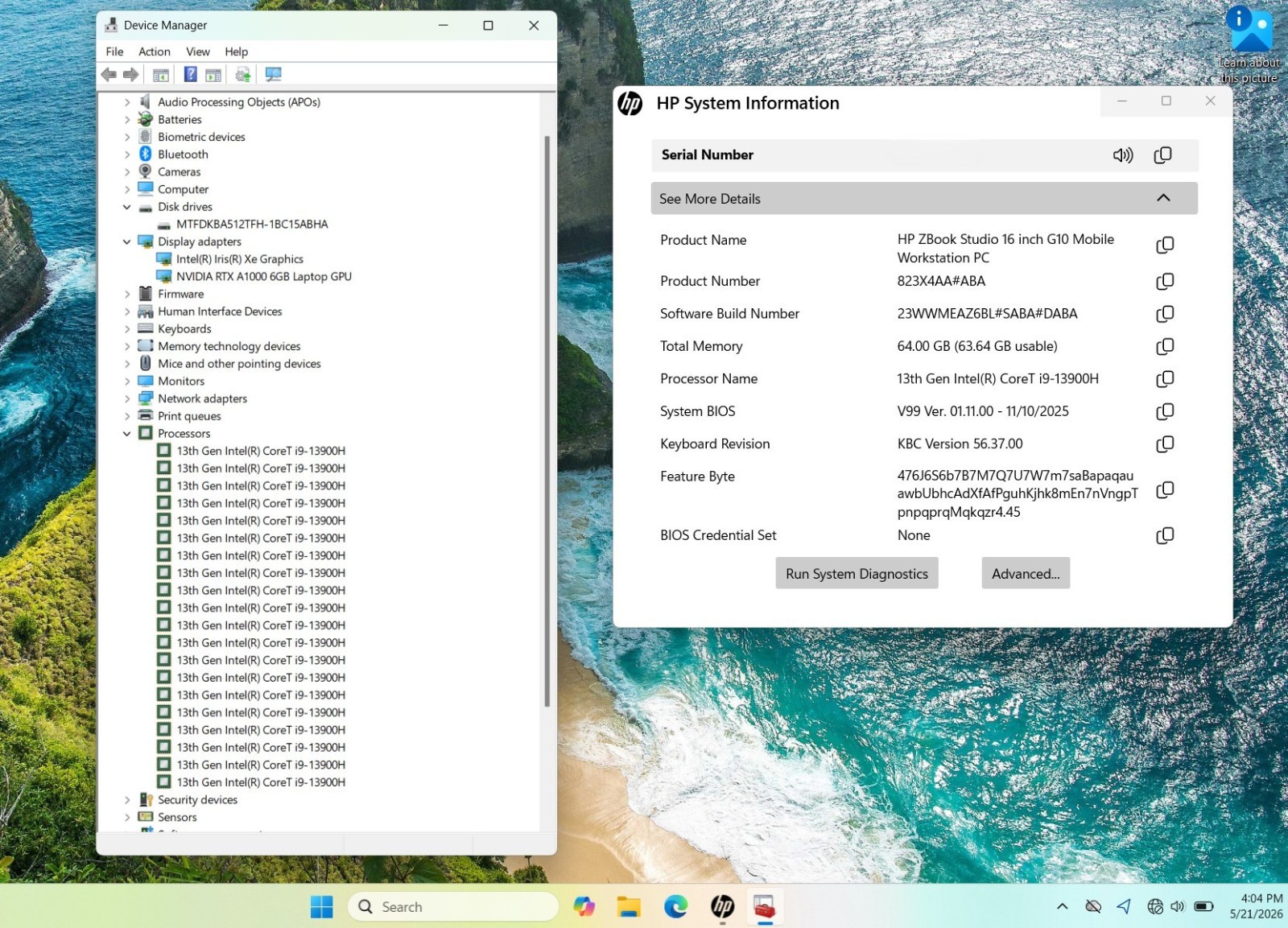This screenshot has height=928, width=1288.
Task: Toggle the Show/Hide Action Pane toolbar icon
Action: pos(213,75)
